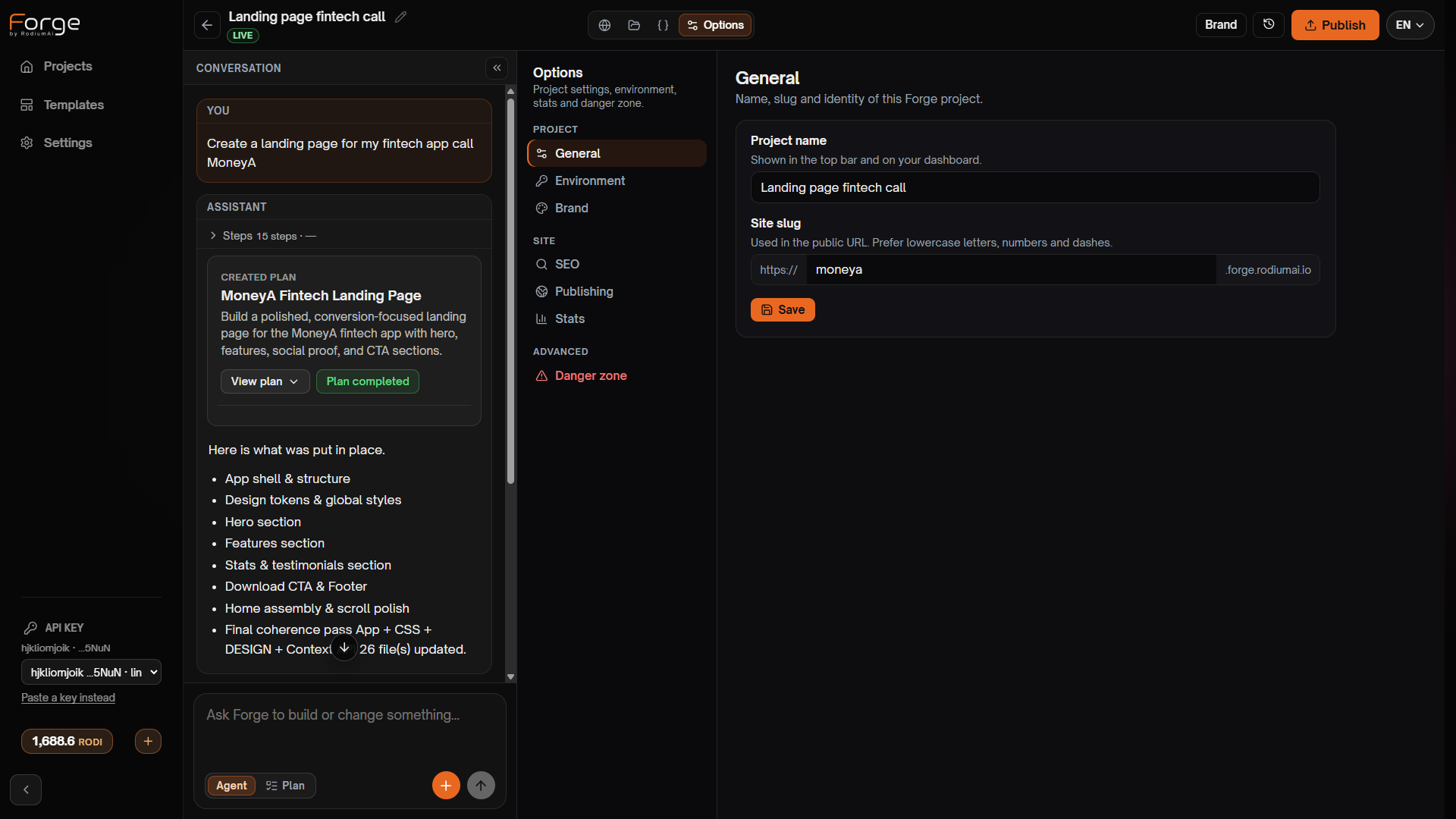The image size is (1456, 819).
Task: Open the globe preview view
Action: [604, 25]
